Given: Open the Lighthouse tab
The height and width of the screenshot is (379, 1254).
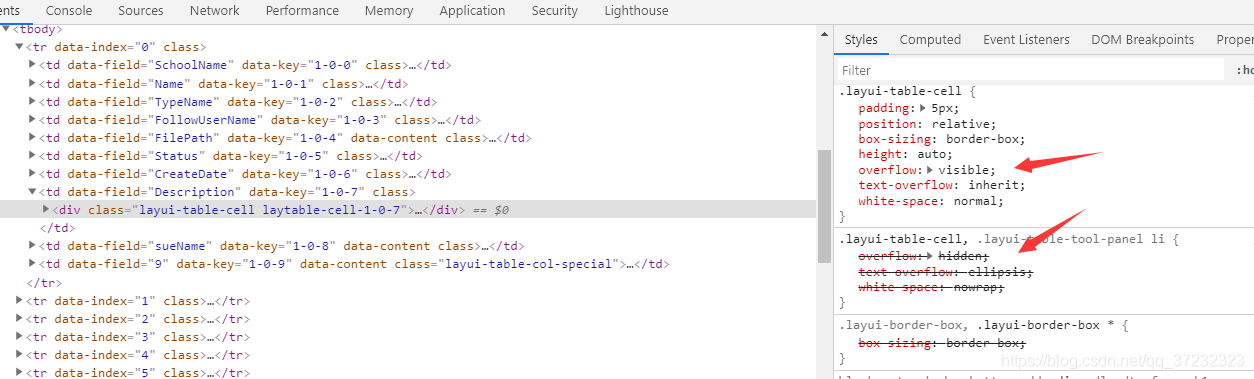Looking at the screenshot, I should pos(636,10).
